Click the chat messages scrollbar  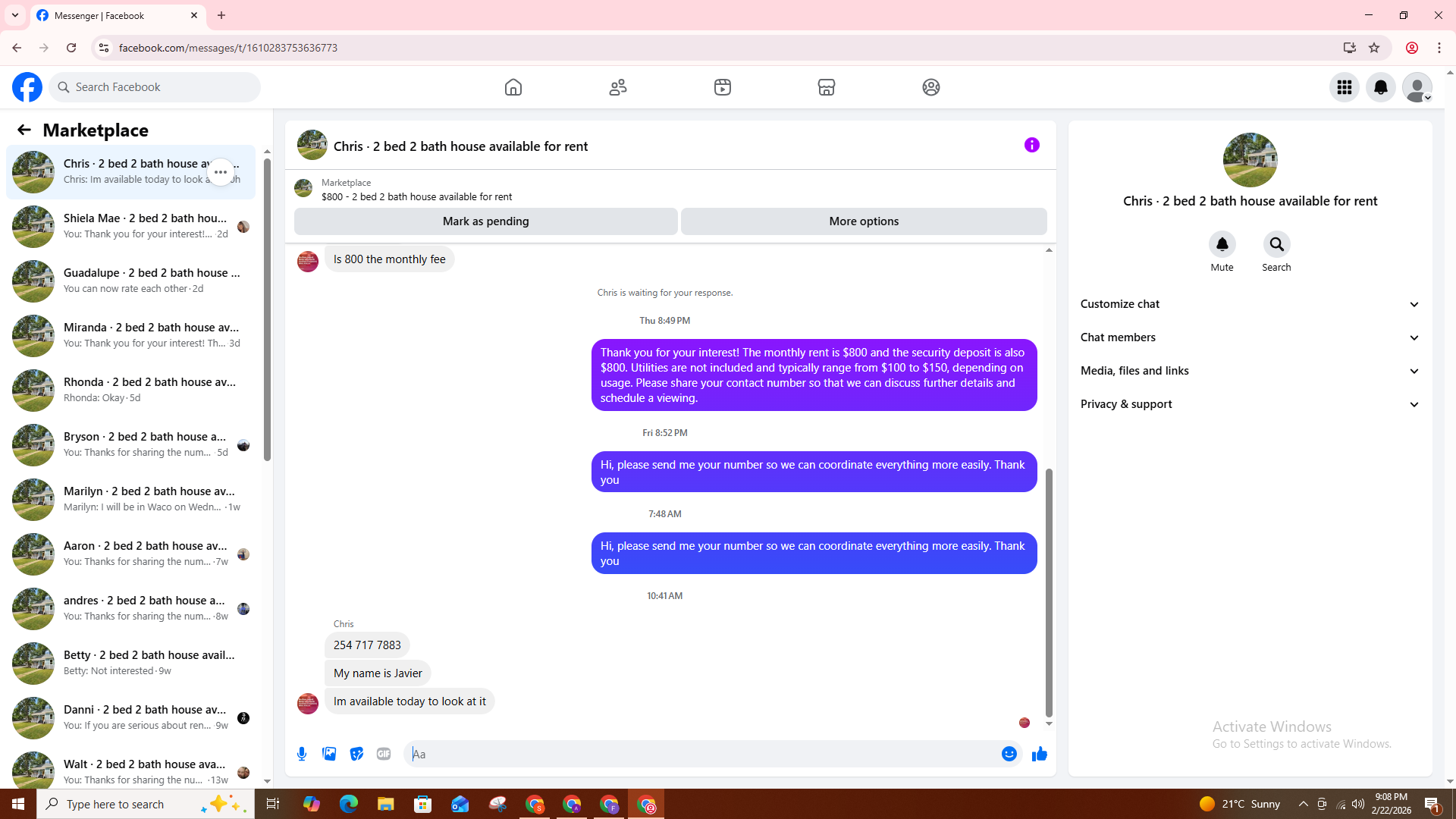tap(1049, 592)
